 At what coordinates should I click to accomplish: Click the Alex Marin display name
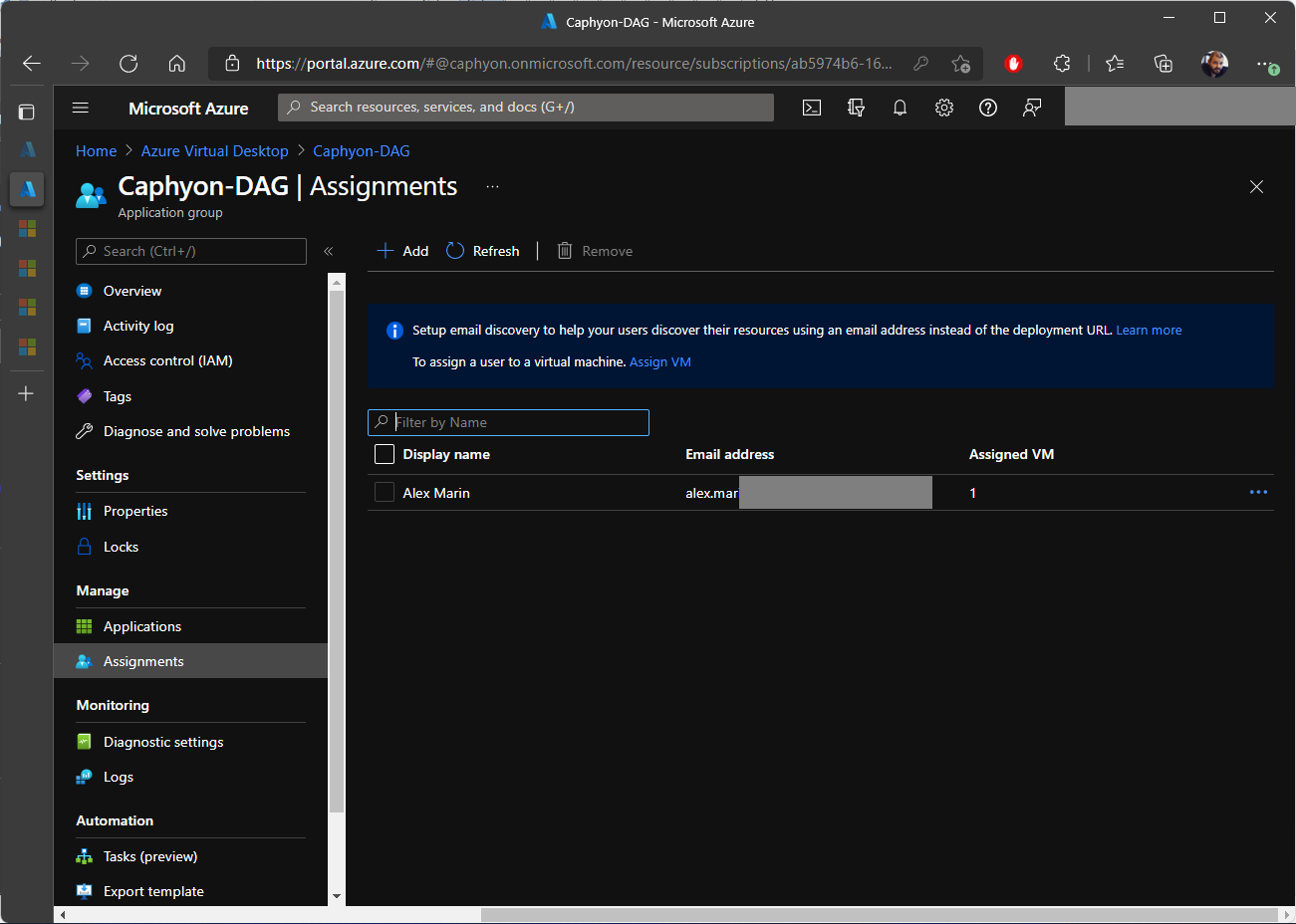436,493
